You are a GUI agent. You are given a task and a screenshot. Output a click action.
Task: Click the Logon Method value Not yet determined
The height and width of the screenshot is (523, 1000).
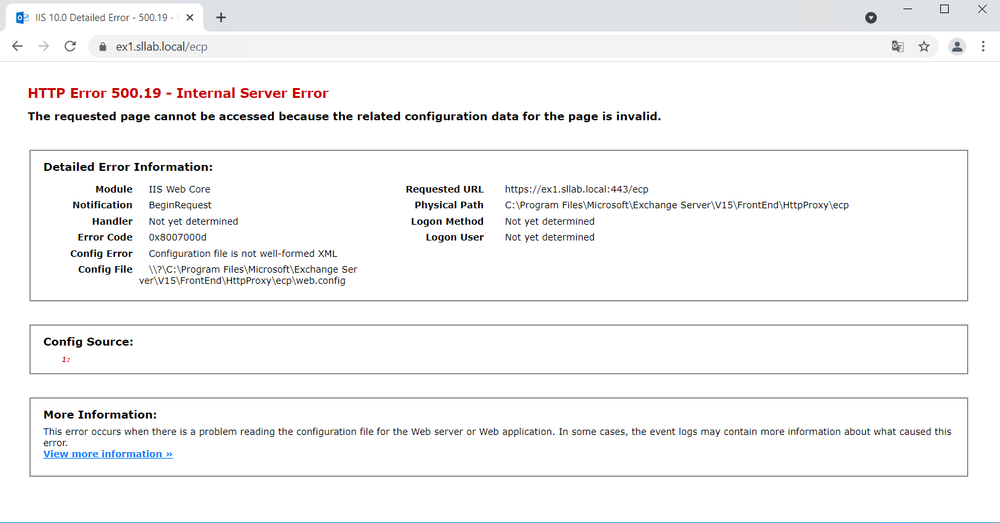click(x=550, y=221)
